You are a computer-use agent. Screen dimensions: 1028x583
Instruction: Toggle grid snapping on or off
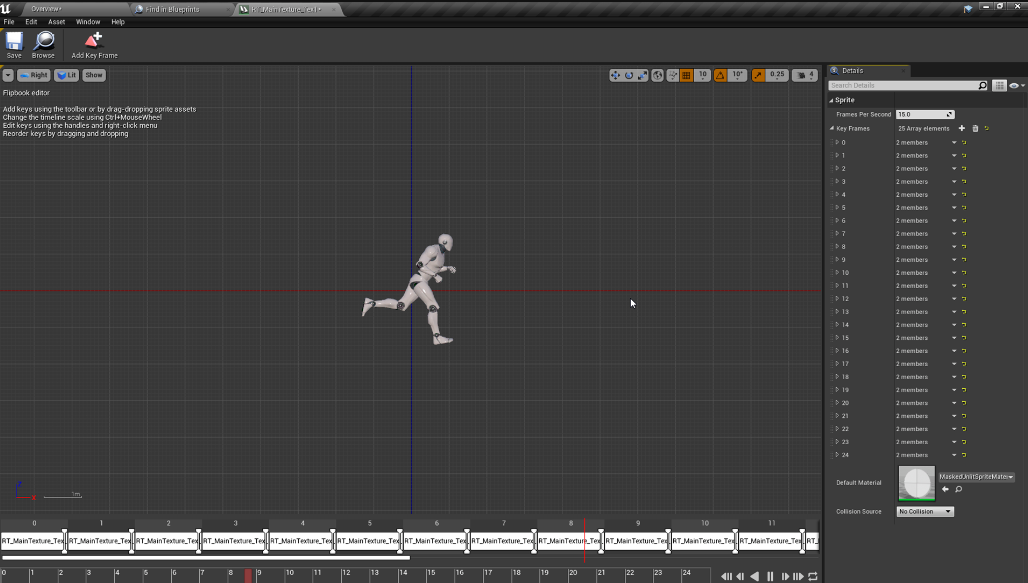686,75
